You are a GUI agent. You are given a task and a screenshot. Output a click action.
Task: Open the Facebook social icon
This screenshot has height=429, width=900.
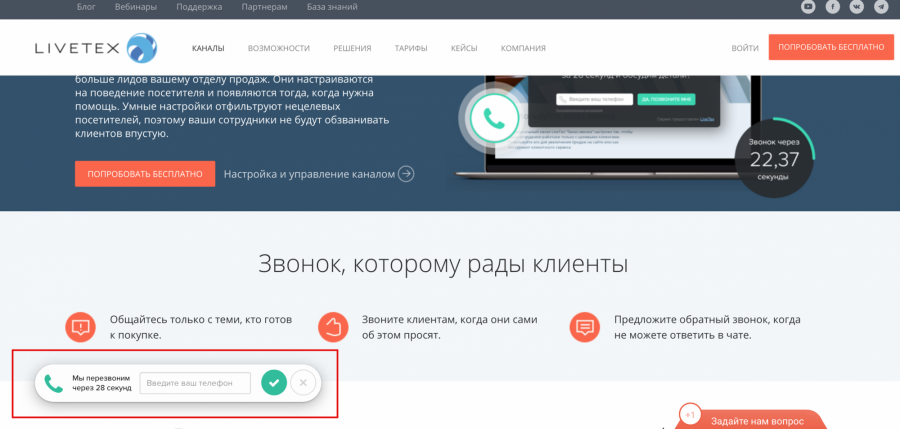(x=832, y=7)
